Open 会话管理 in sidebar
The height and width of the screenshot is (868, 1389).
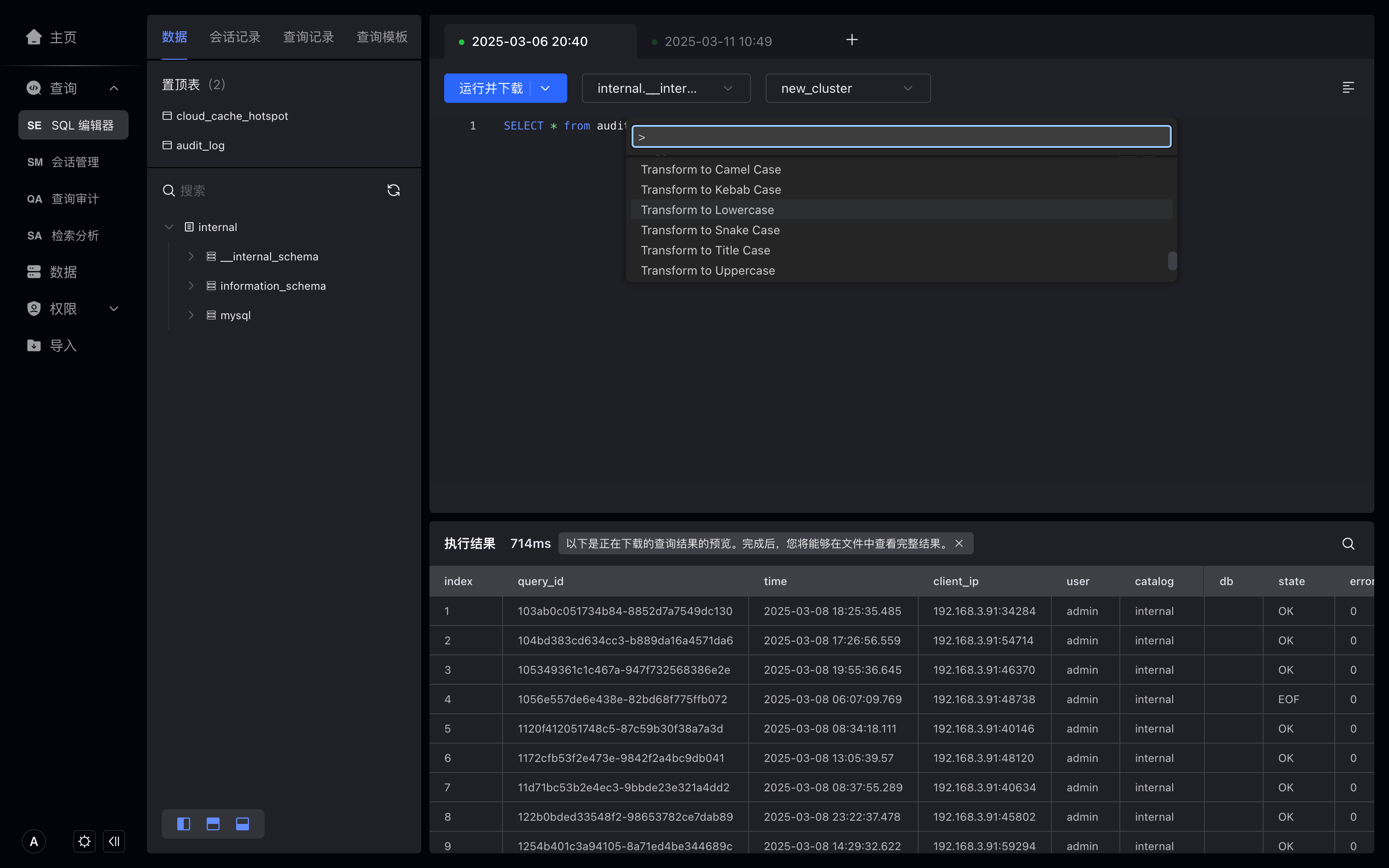click(73, 162)
